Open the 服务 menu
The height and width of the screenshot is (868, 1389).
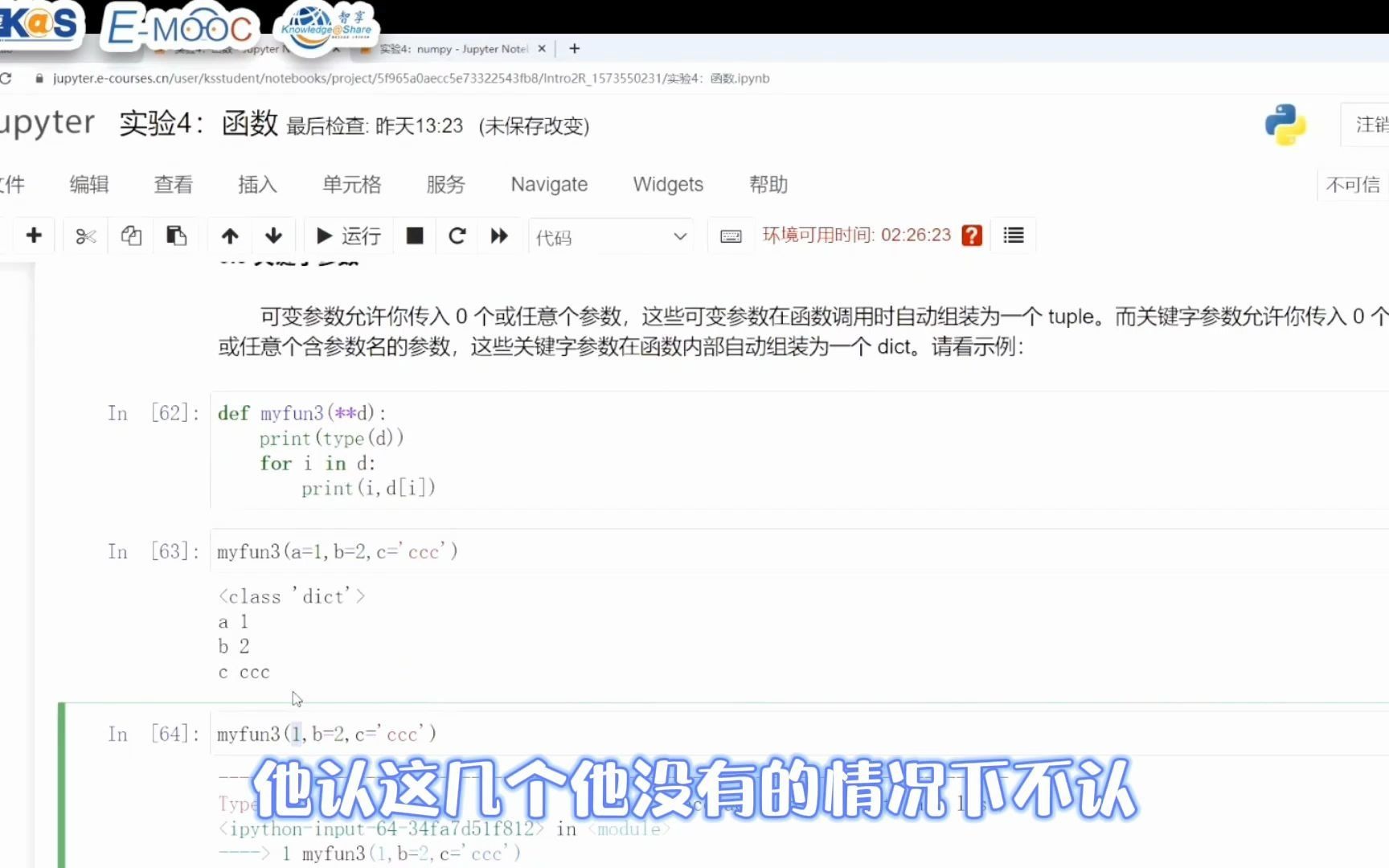[446, 184]
